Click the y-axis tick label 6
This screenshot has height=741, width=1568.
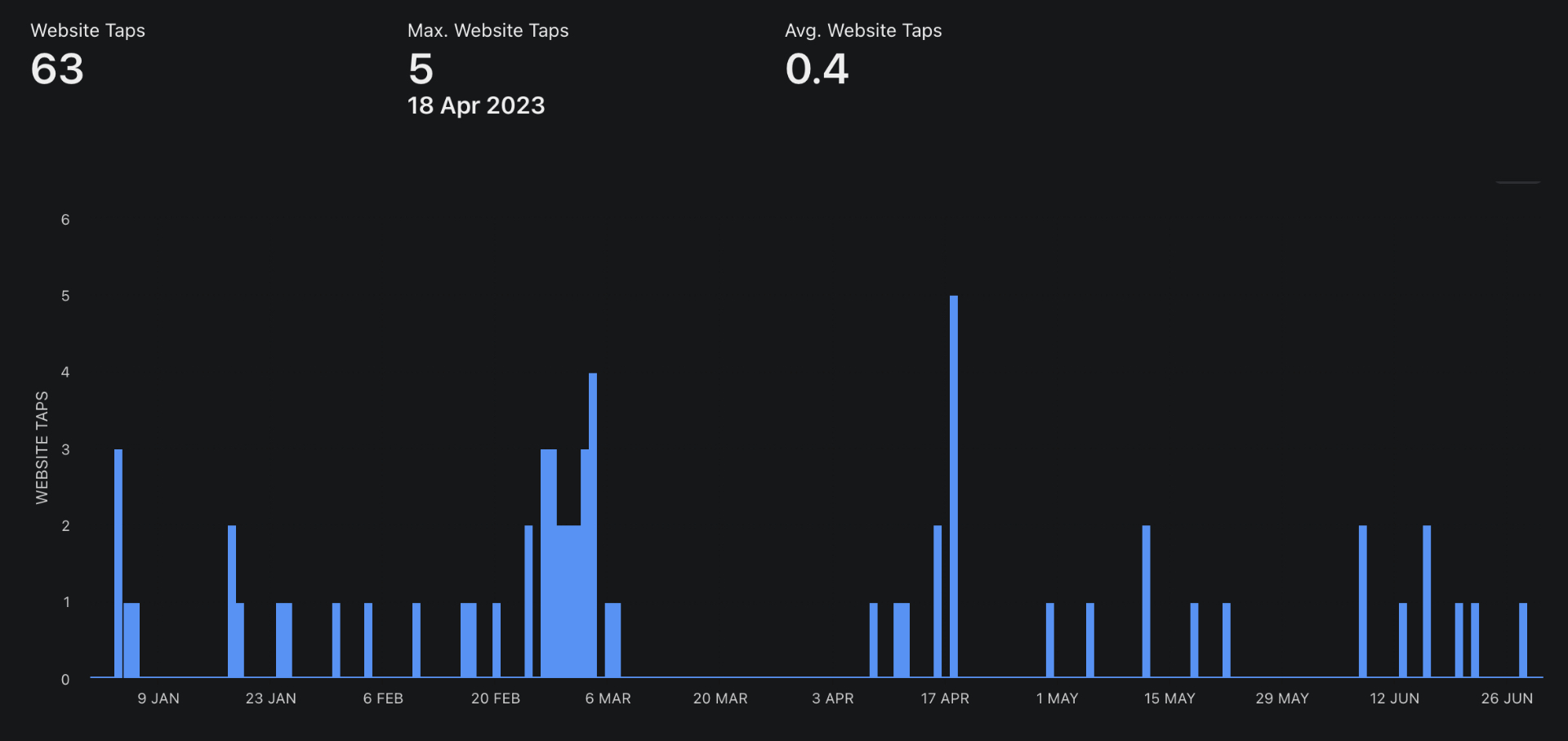[x=65, y=220]
